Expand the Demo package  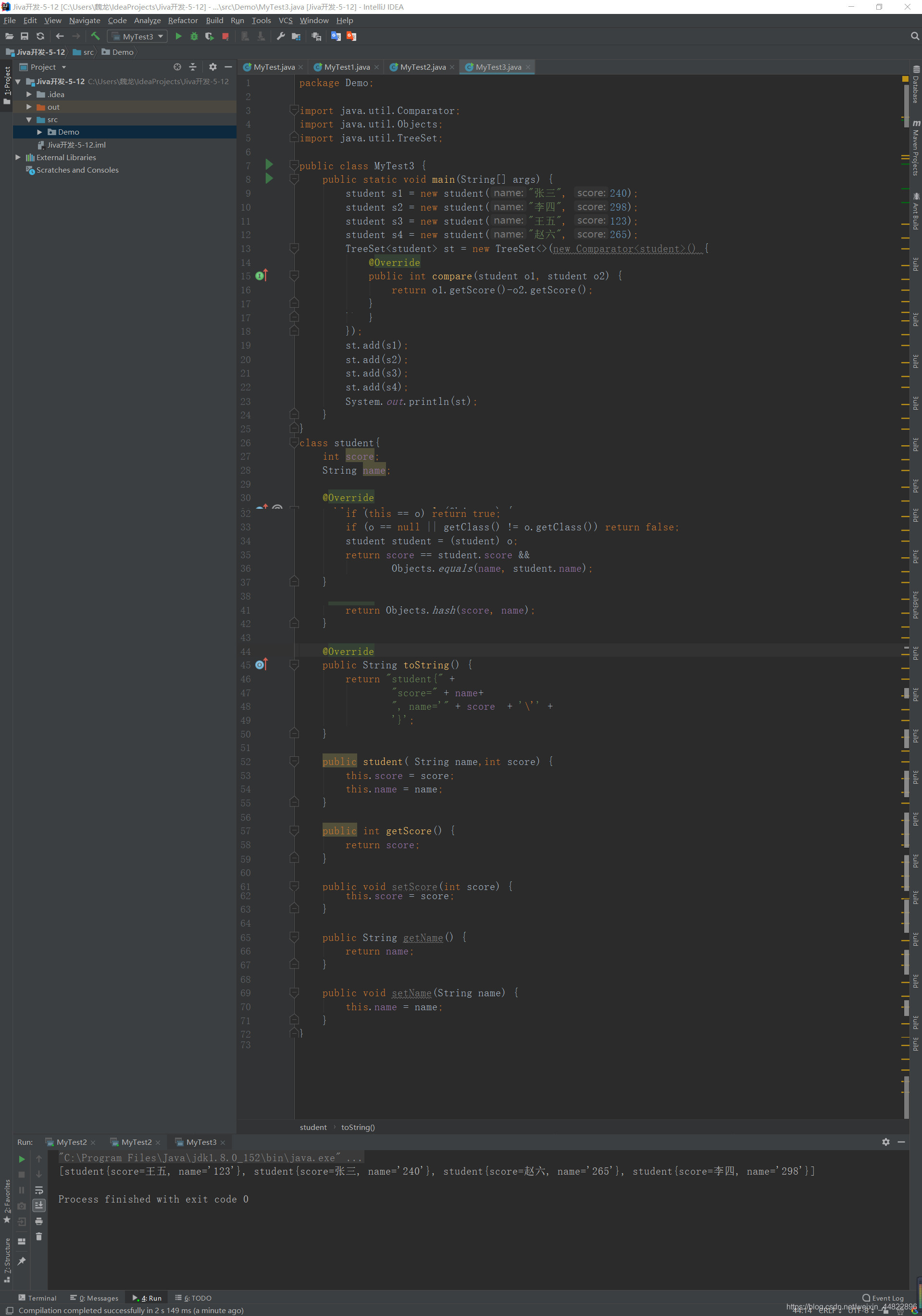(39, 132)
